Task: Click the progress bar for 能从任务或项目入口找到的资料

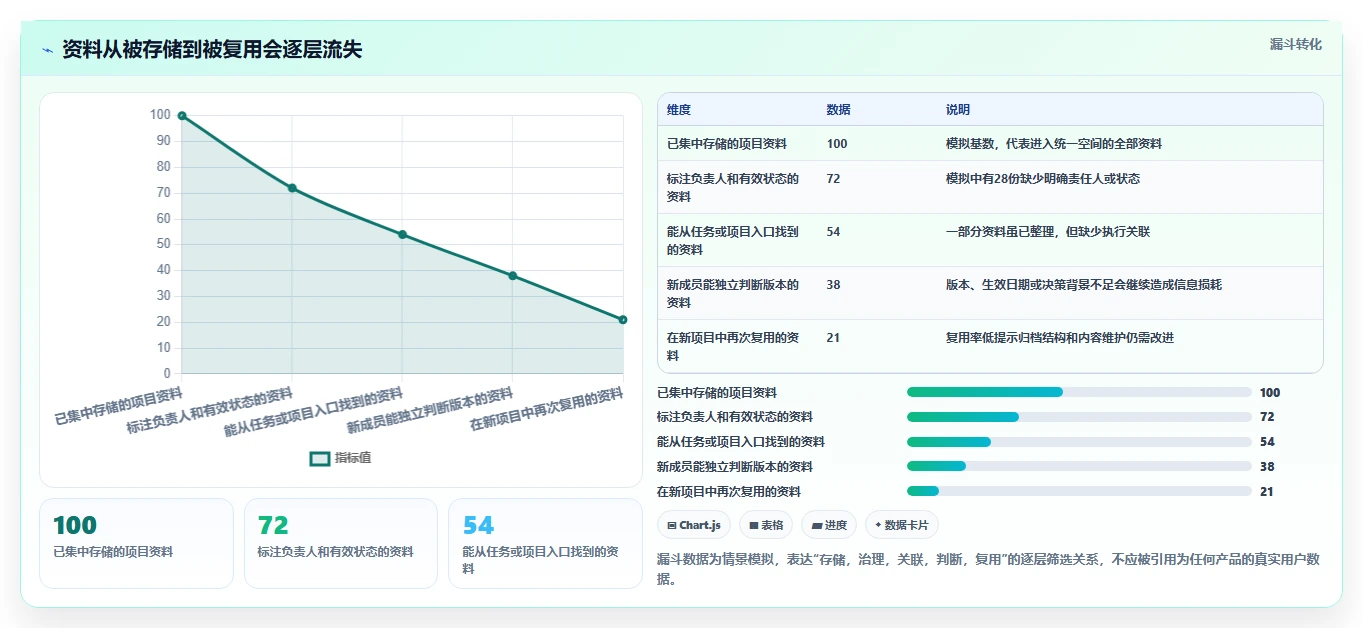Action: coord(1079,442)
